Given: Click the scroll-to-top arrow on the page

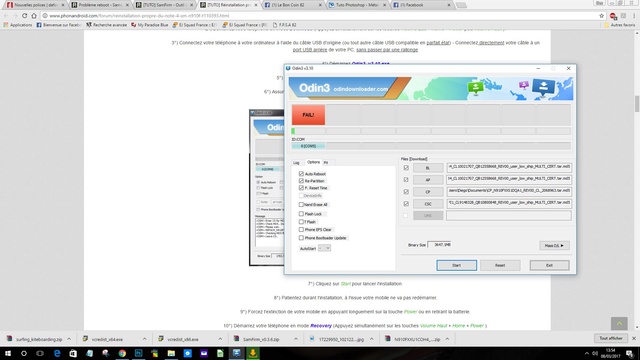Looking at the screenshot, I should (x=619, y=323).
